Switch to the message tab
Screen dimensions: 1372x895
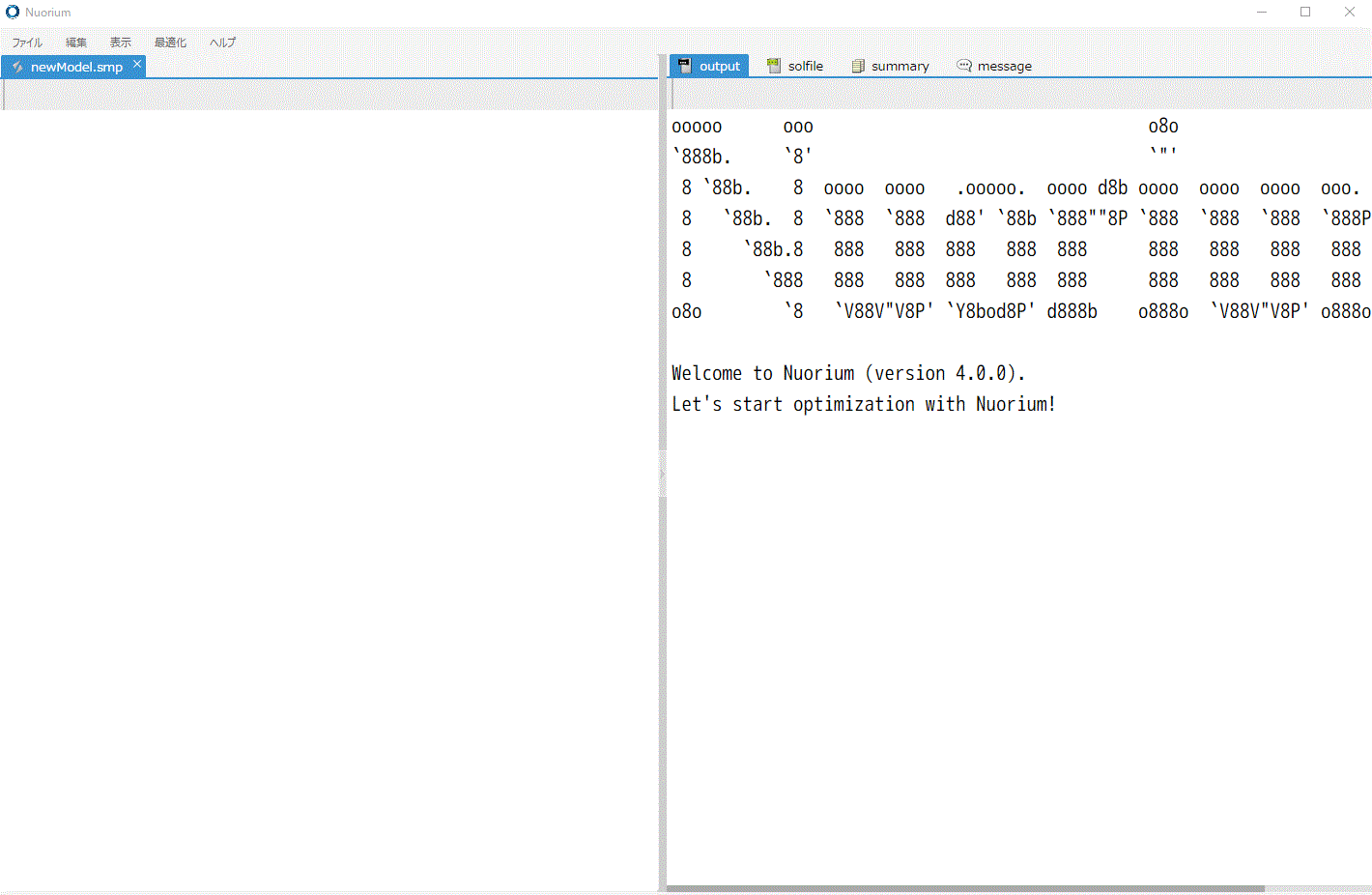994,66
